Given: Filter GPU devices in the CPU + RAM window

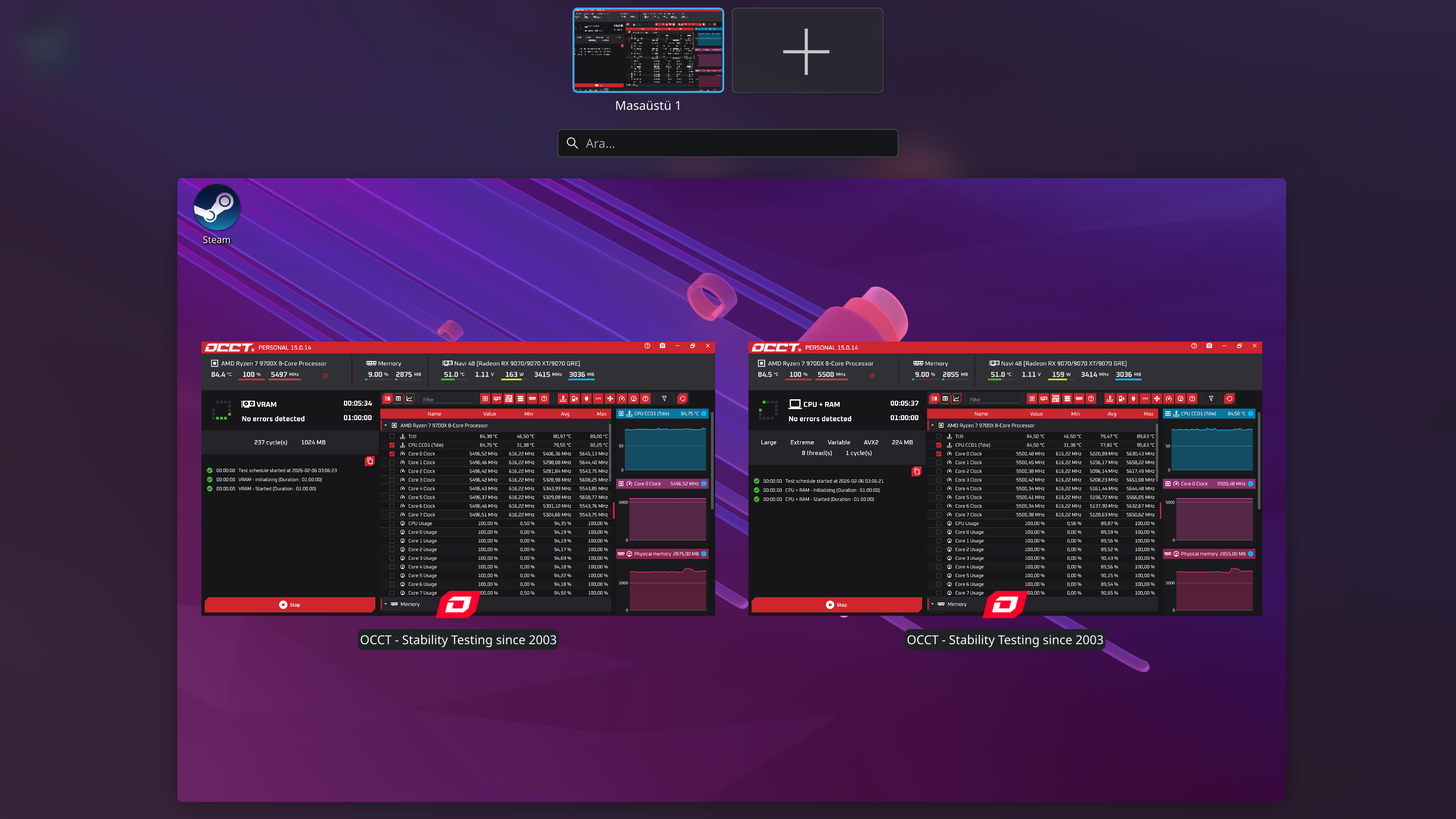Looking at the screenshot, I should click(x=1043, y=399).
